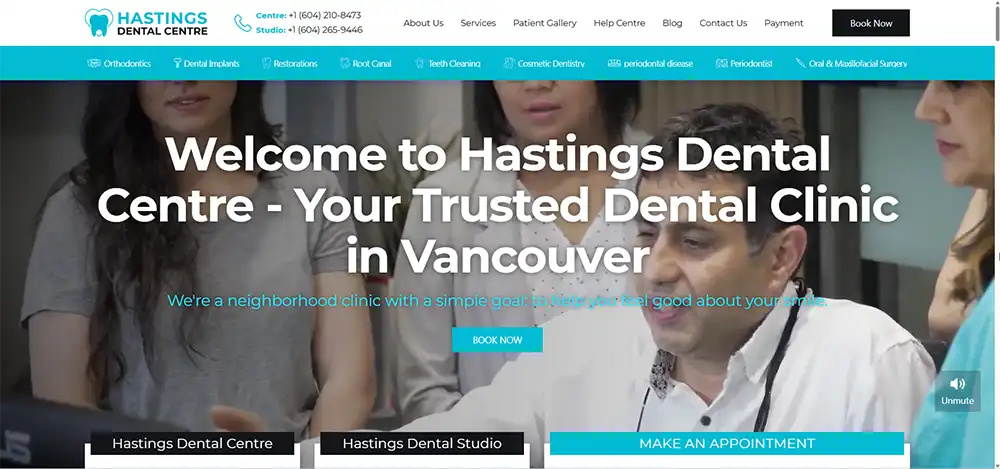Call the Studio number +1 (604) 265-9446

coord(324,30)
